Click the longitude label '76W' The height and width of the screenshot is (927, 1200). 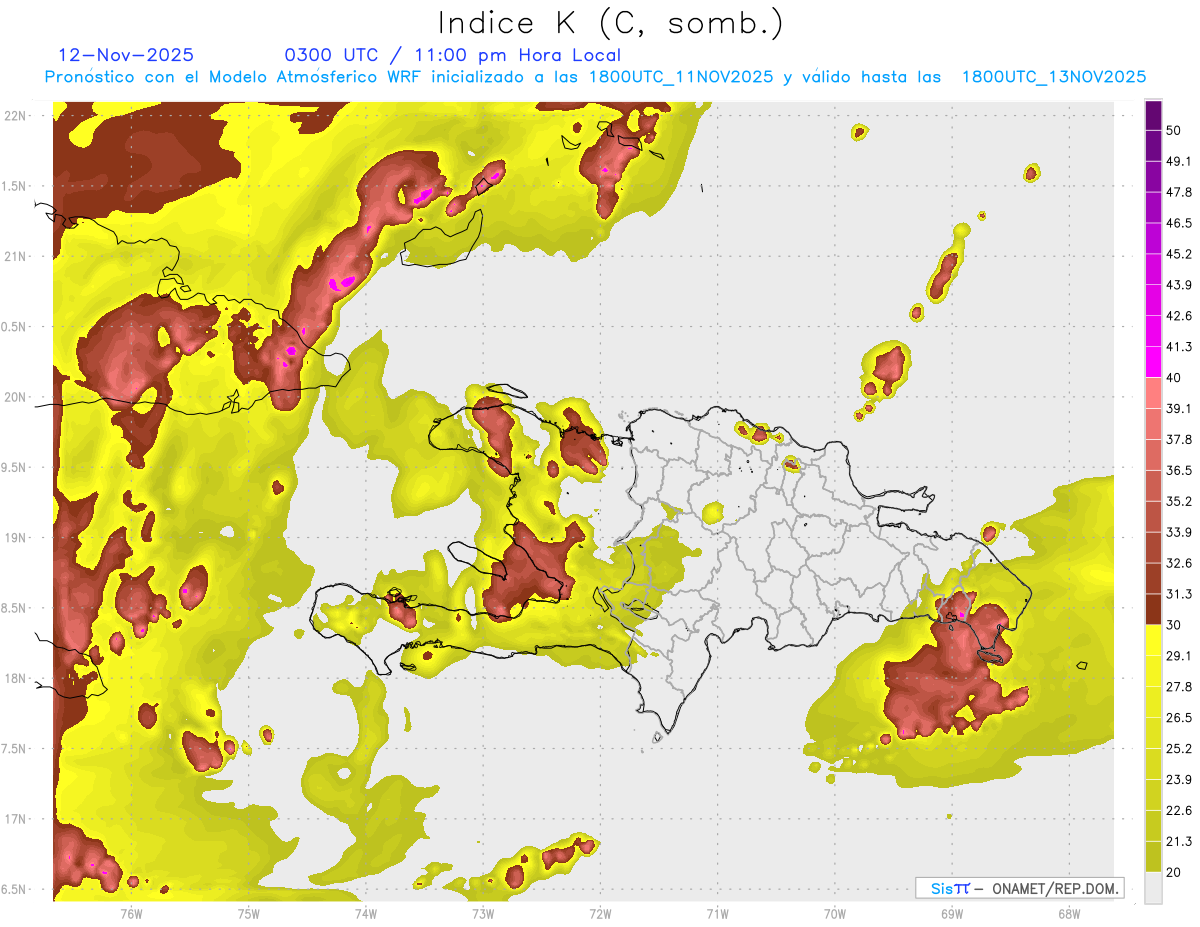pos(131,914)
